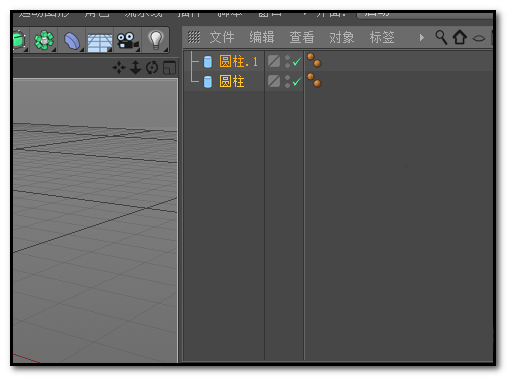
Task: Open the deformer tool flyout corner arrow
Action: point(82,50)
